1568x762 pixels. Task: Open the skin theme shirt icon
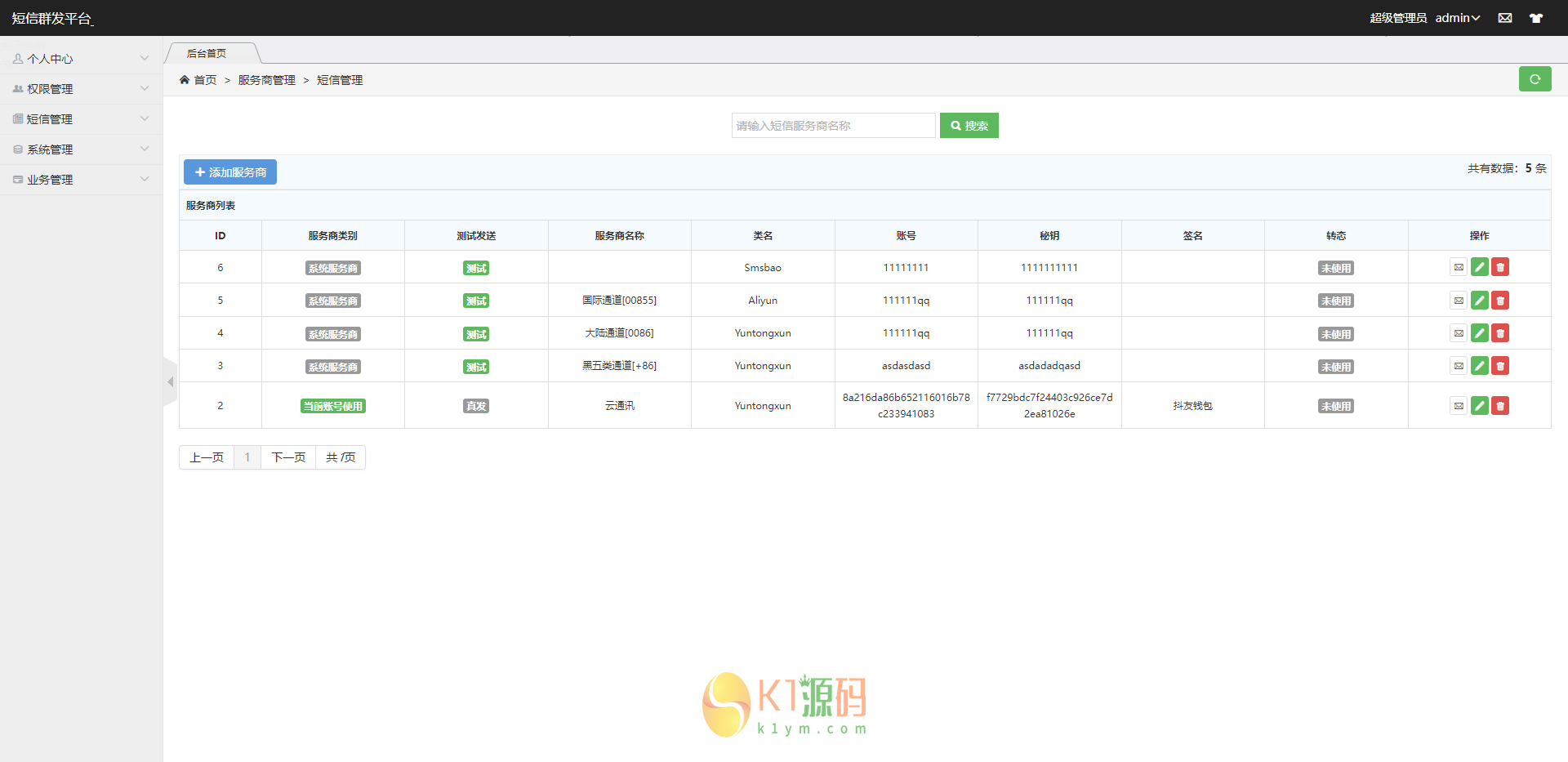1536,18
